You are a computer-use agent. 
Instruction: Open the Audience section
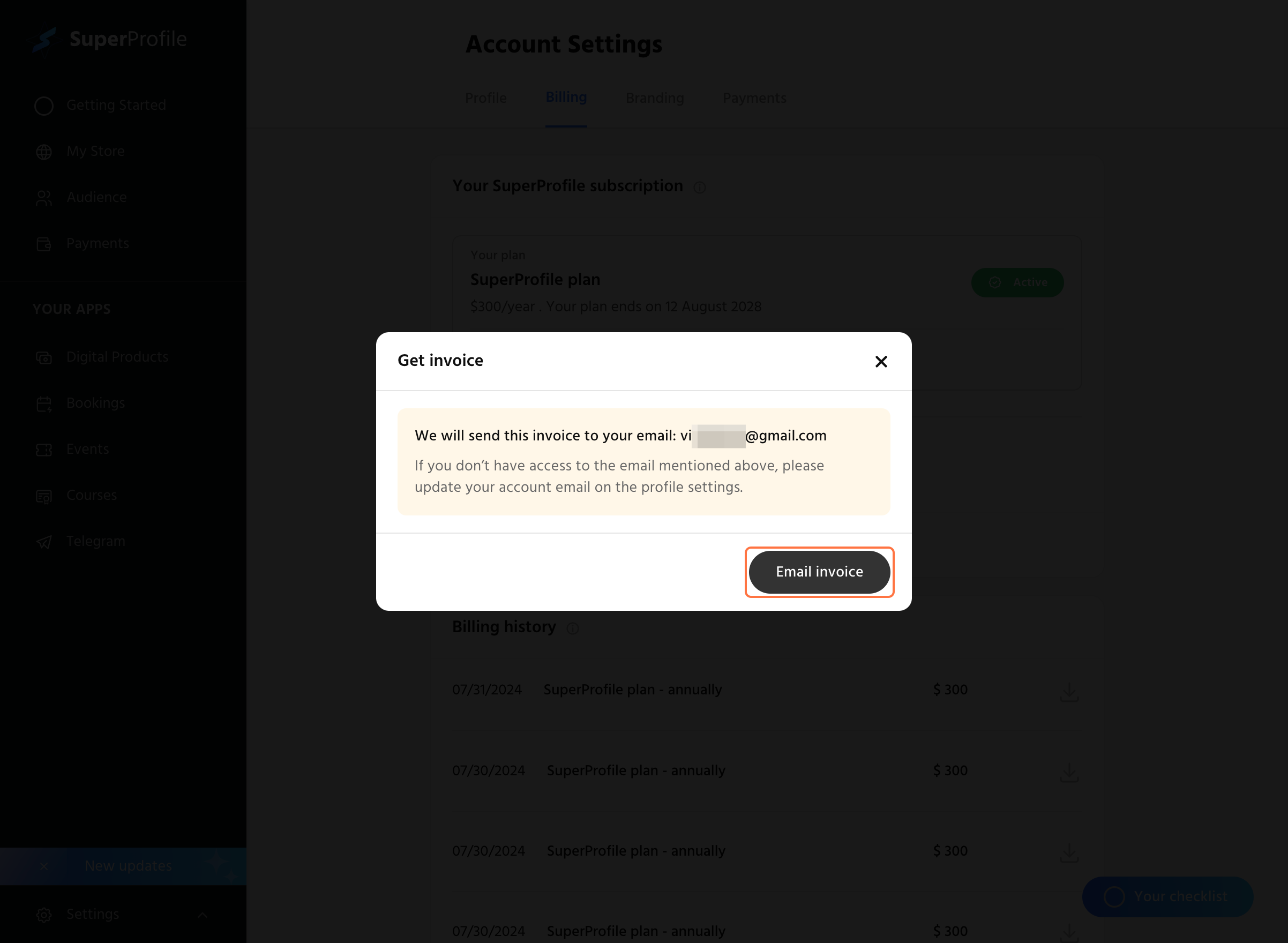(x=96, y=197)
